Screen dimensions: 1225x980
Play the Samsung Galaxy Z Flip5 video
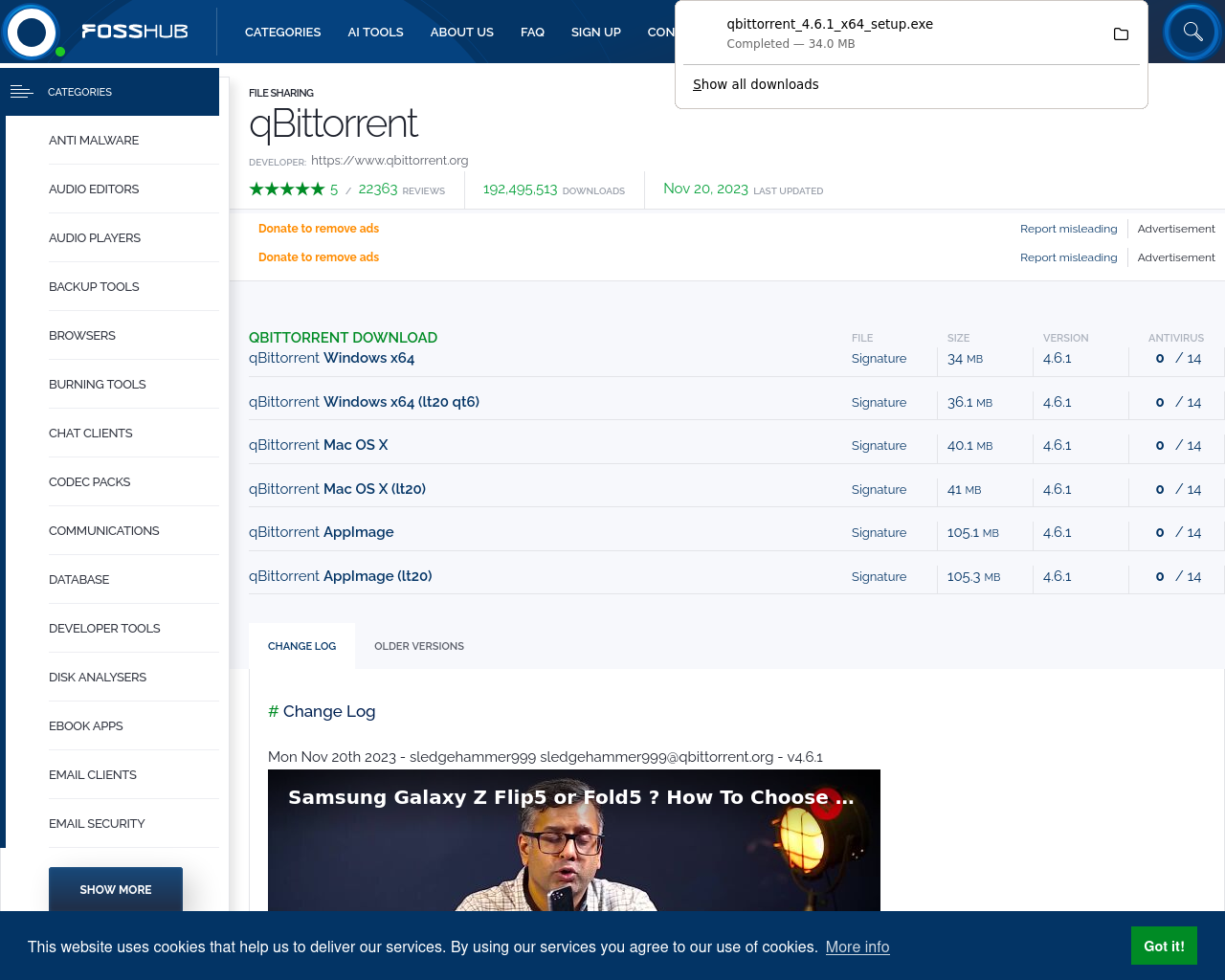click(x=574, y=840)
